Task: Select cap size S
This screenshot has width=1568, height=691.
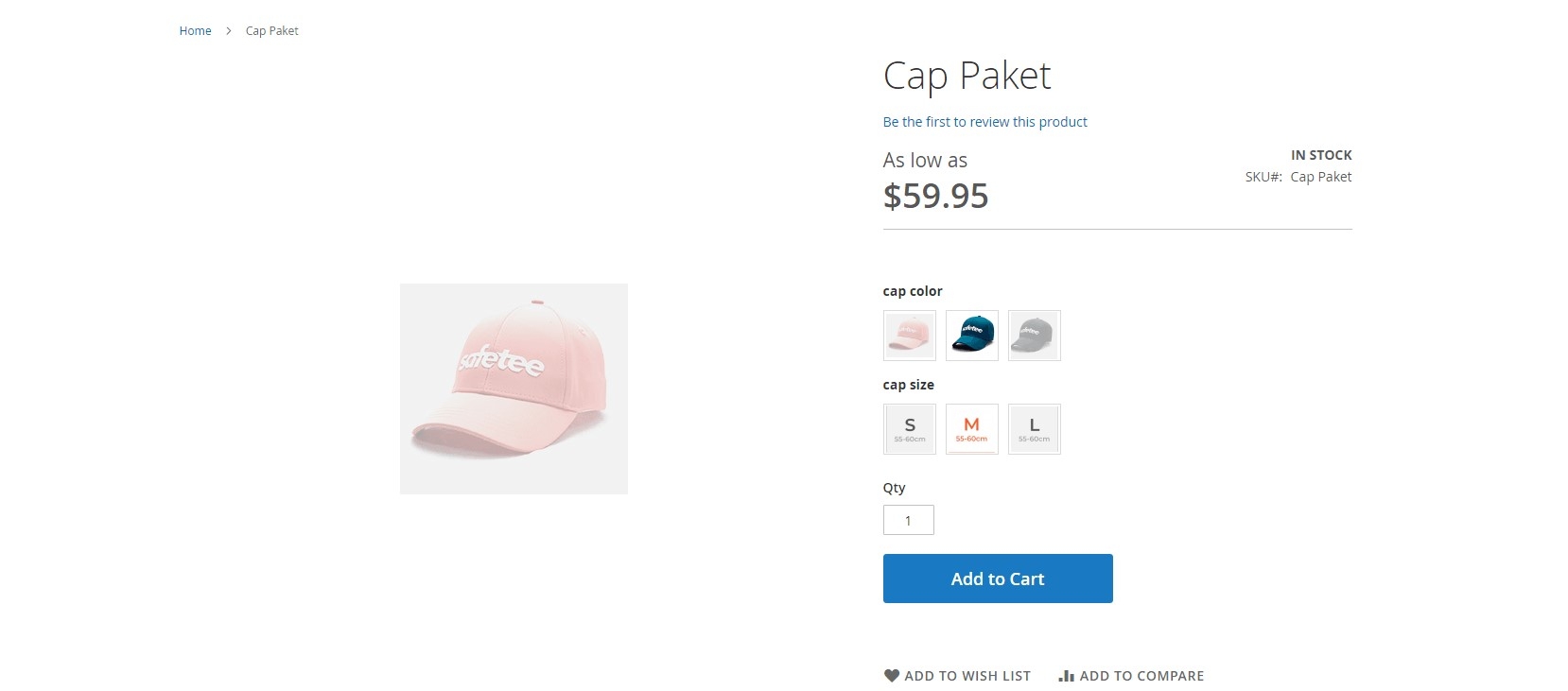Action: (x=909, y=429)
